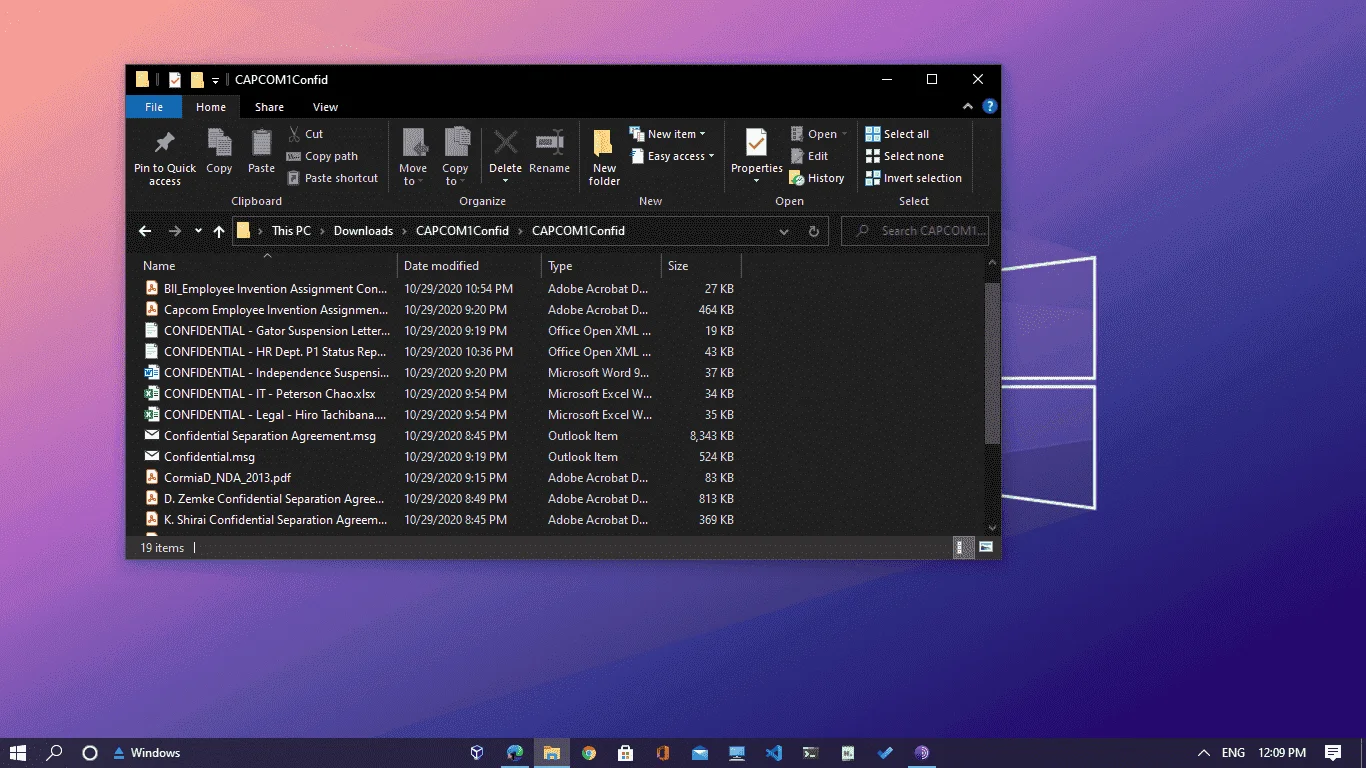Click Select none
The height and width of the screenshot is (768, 1366).
pos(904,156)
